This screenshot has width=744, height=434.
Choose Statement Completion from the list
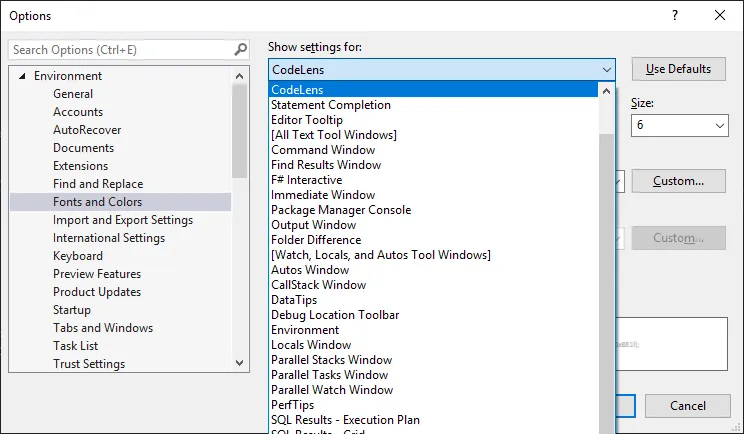[x=433, y=105]
